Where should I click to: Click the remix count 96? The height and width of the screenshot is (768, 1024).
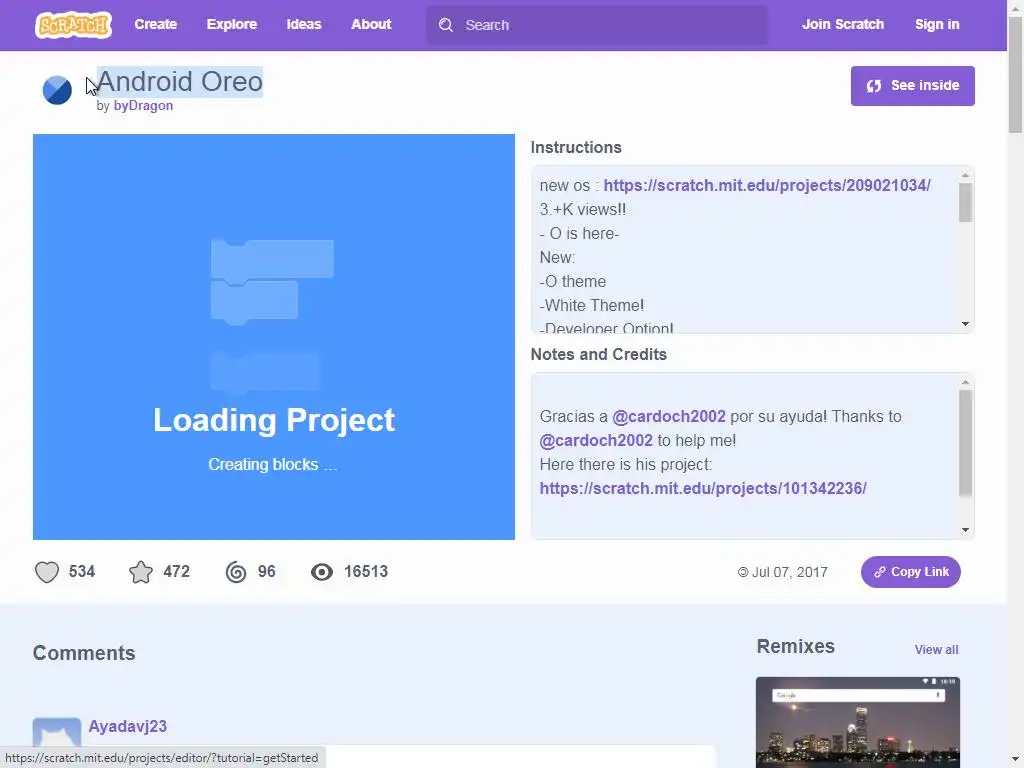point(266,572)
